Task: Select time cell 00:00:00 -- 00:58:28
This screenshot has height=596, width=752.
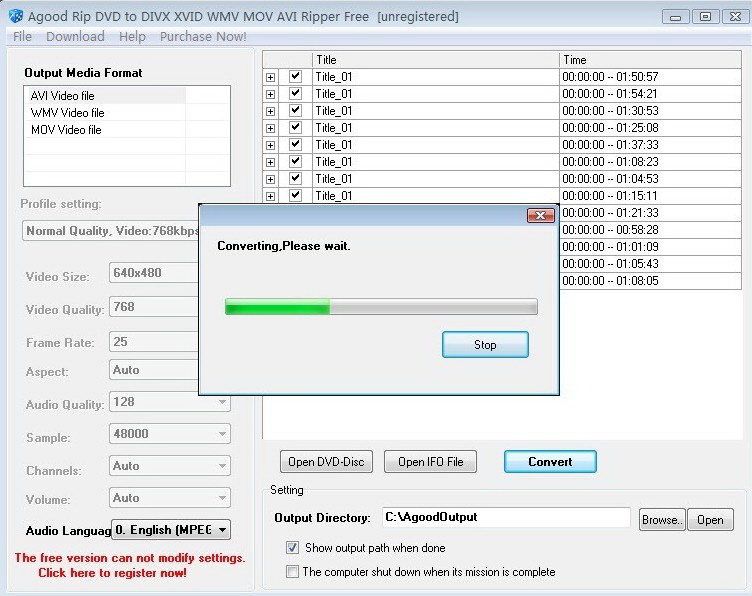Action: [x=650, y=230]
